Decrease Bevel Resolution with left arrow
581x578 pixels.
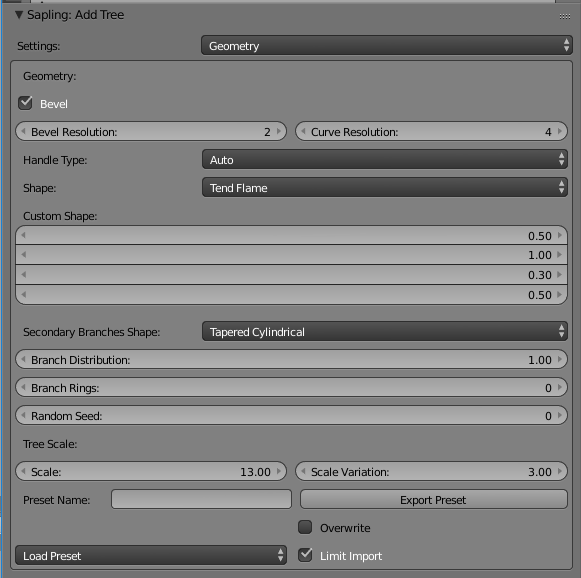tap(23, 131)
